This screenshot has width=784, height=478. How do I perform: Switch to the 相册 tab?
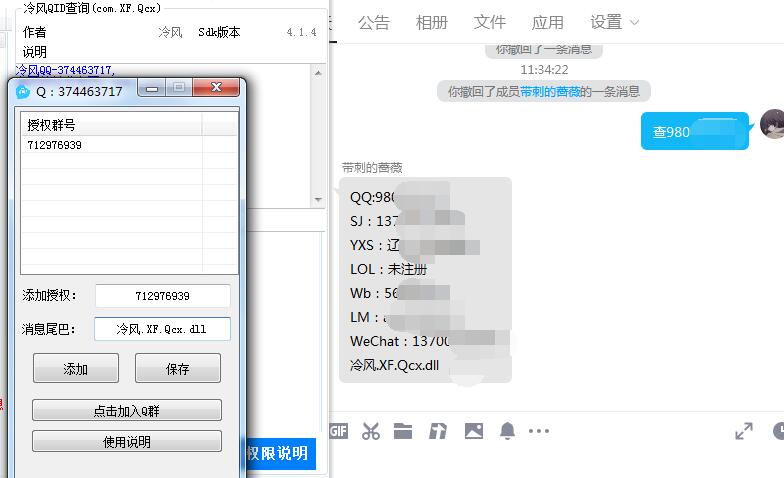(x=432, y=22)
